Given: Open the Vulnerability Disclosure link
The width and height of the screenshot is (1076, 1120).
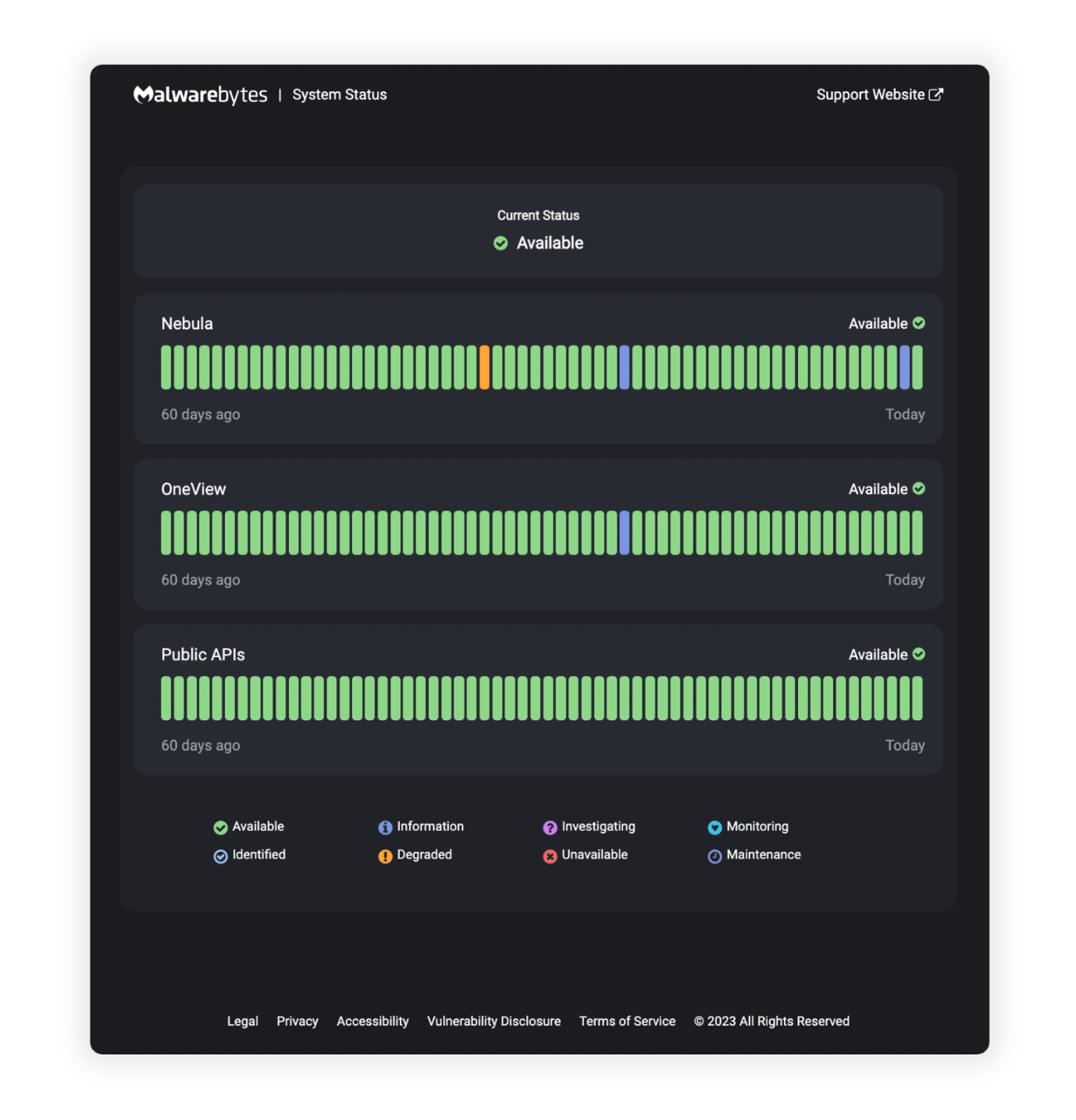Looking at the screenshot, I should tap(493, 1021).
